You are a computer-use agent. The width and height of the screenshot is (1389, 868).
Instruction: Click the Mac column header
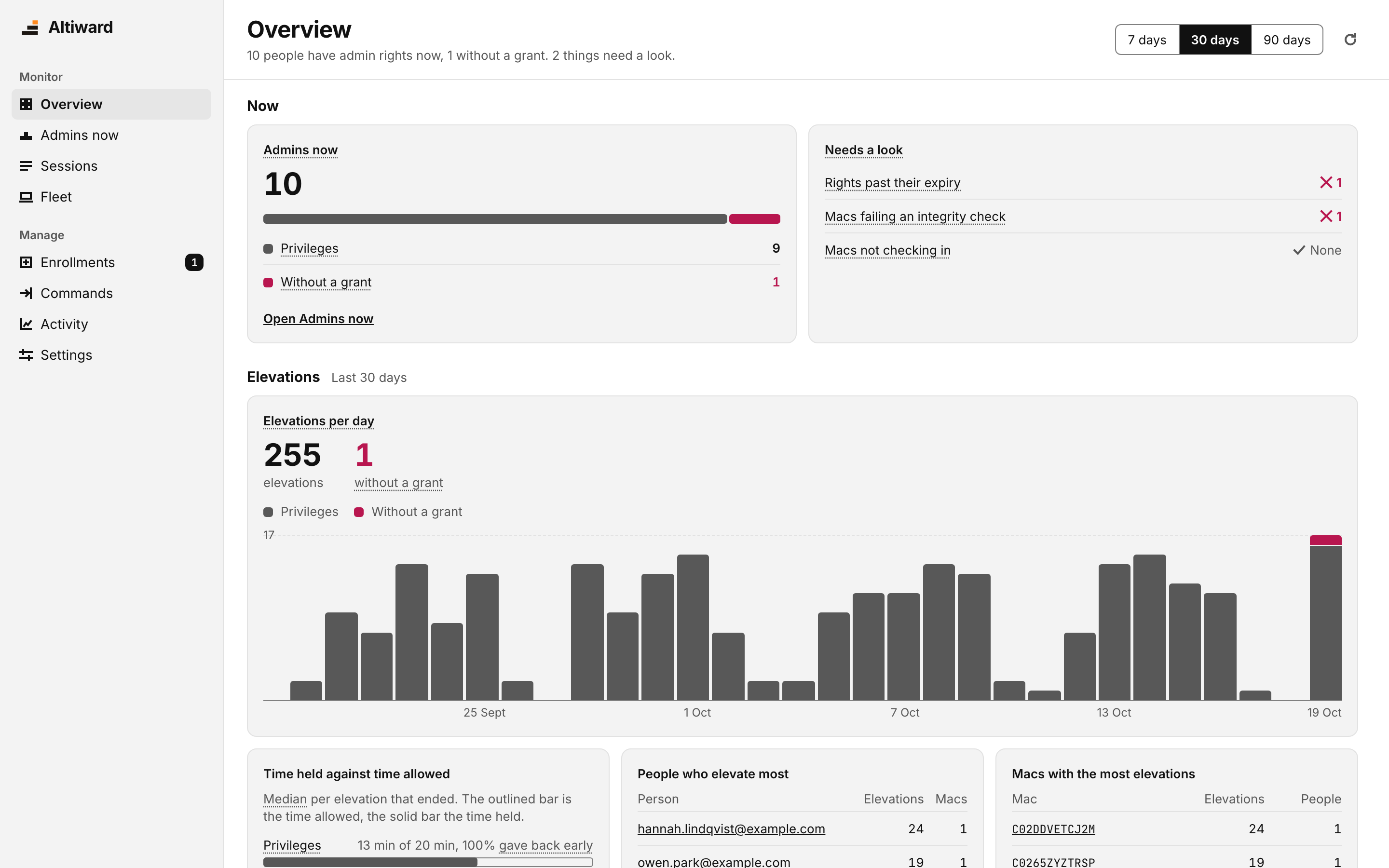(1024, 799)
